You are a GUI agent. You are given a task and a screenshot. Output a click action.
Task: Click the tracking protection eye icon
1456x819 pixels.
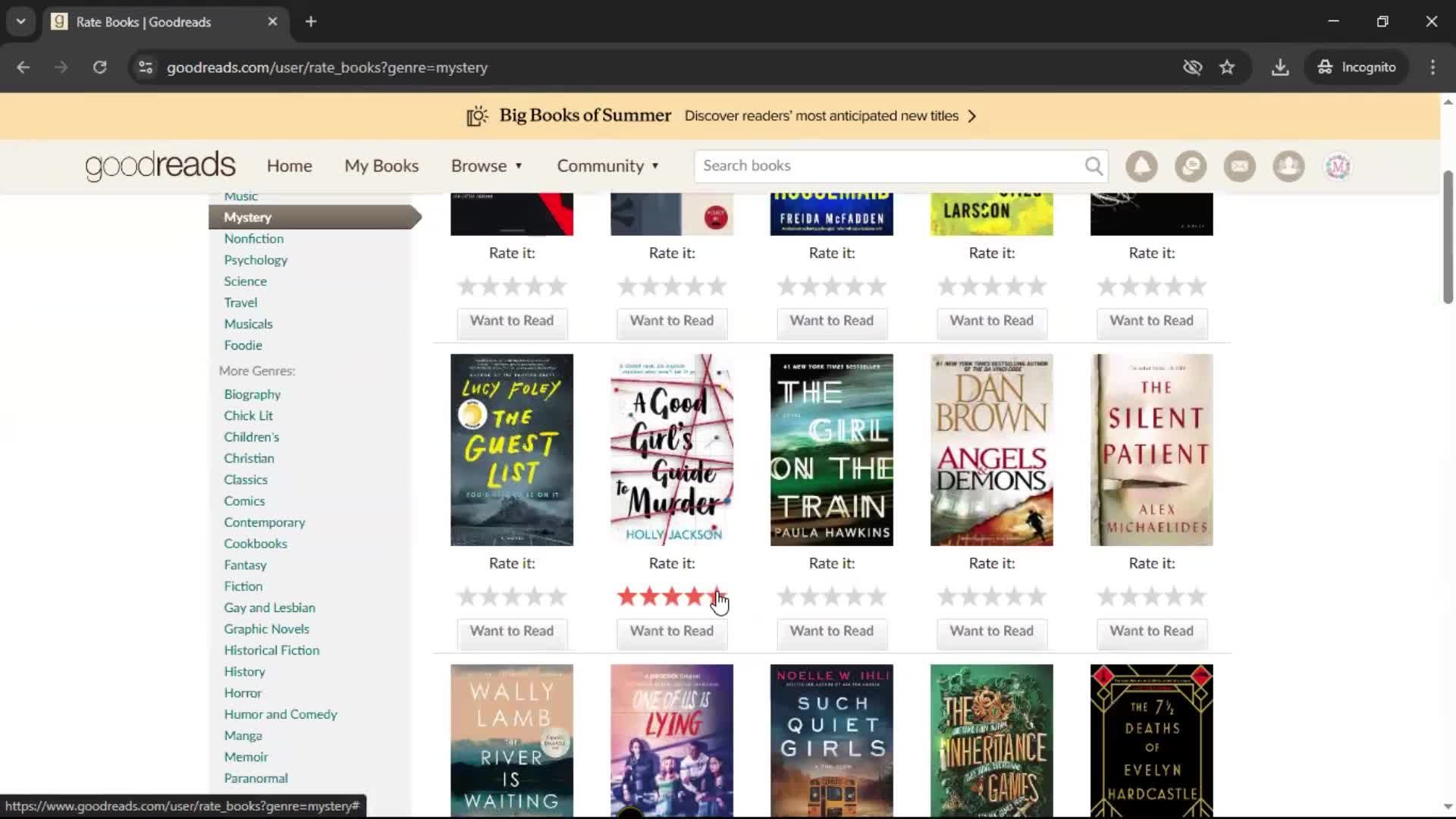[1192, 67]
